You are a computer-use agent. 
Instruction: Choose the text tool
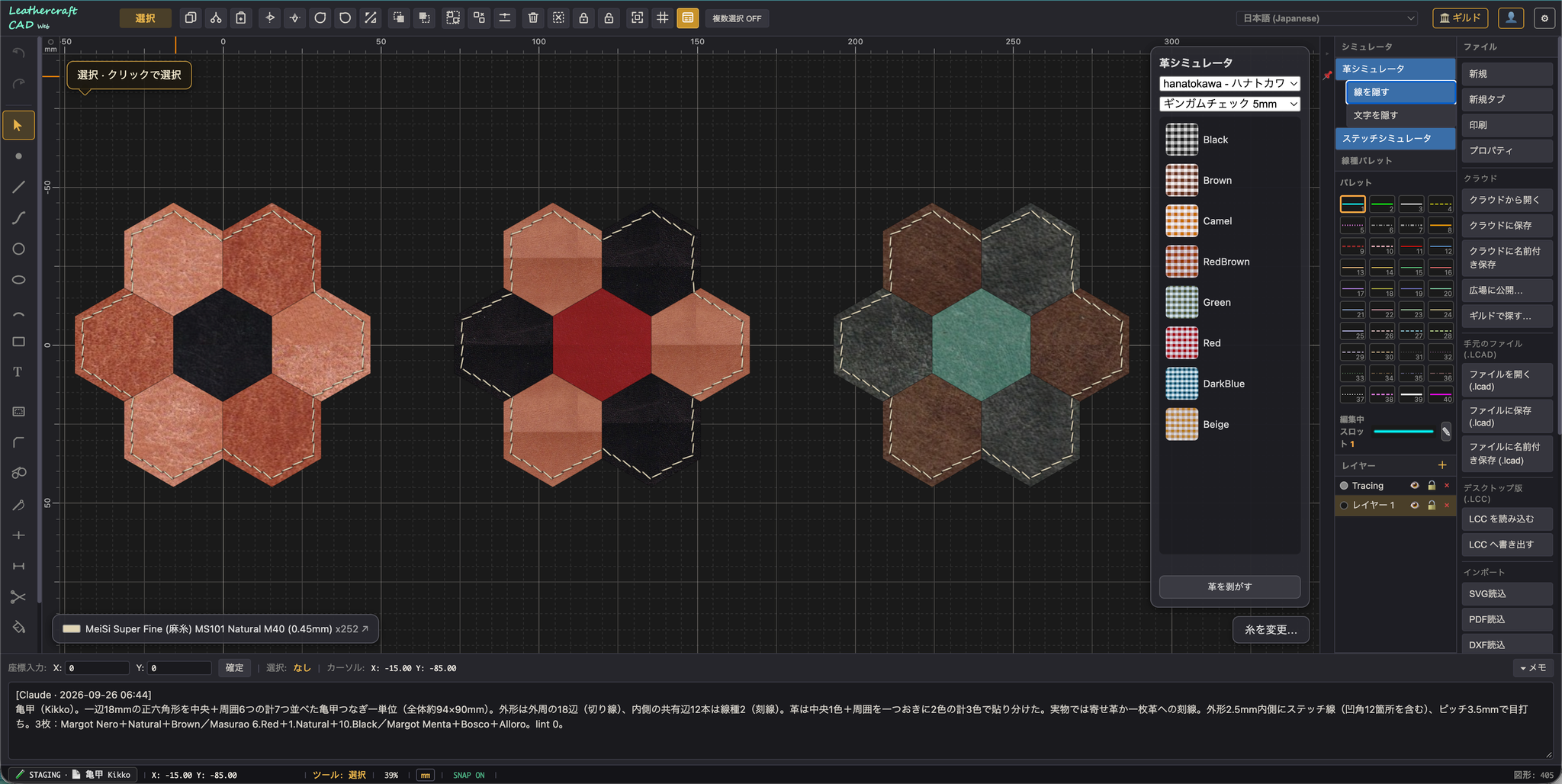18,372
